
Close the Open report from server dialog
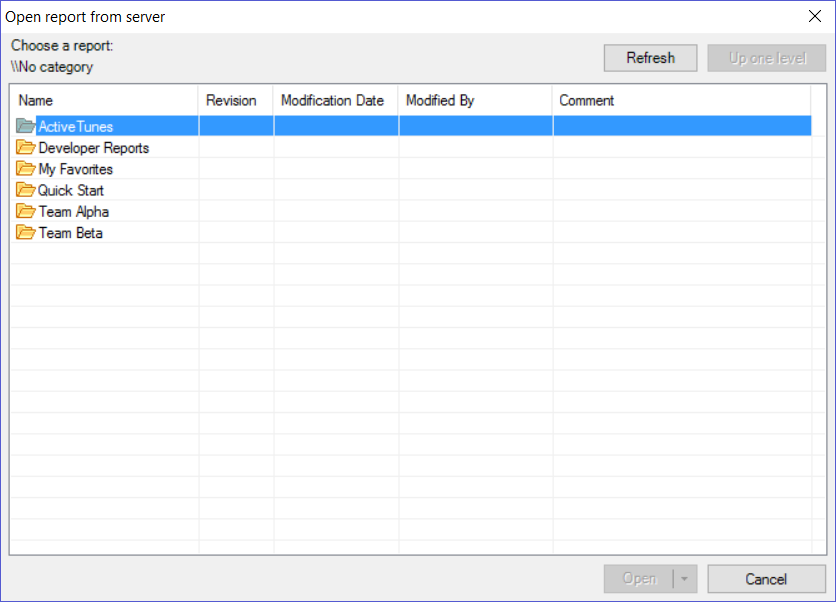[x=815, y=17]
